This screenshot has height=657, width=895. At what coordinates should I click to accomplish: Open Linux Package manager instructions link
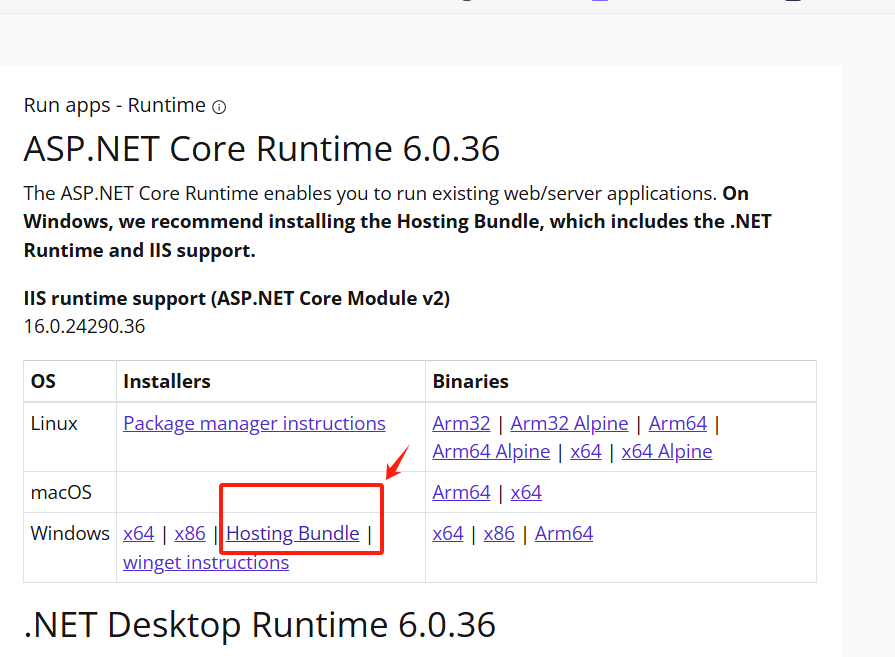coord(254,424)
